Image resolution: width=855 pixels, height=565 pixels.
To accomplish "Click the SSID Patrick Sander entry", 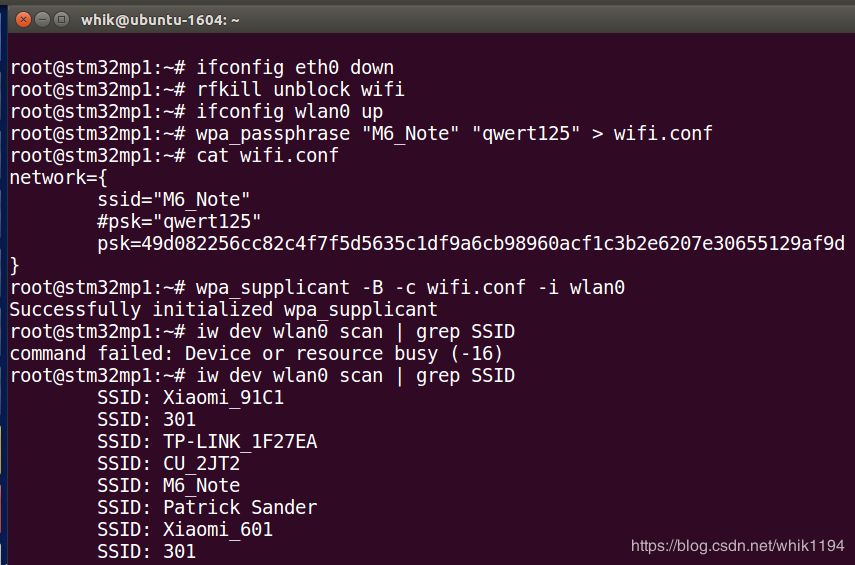I will (207, 507).
